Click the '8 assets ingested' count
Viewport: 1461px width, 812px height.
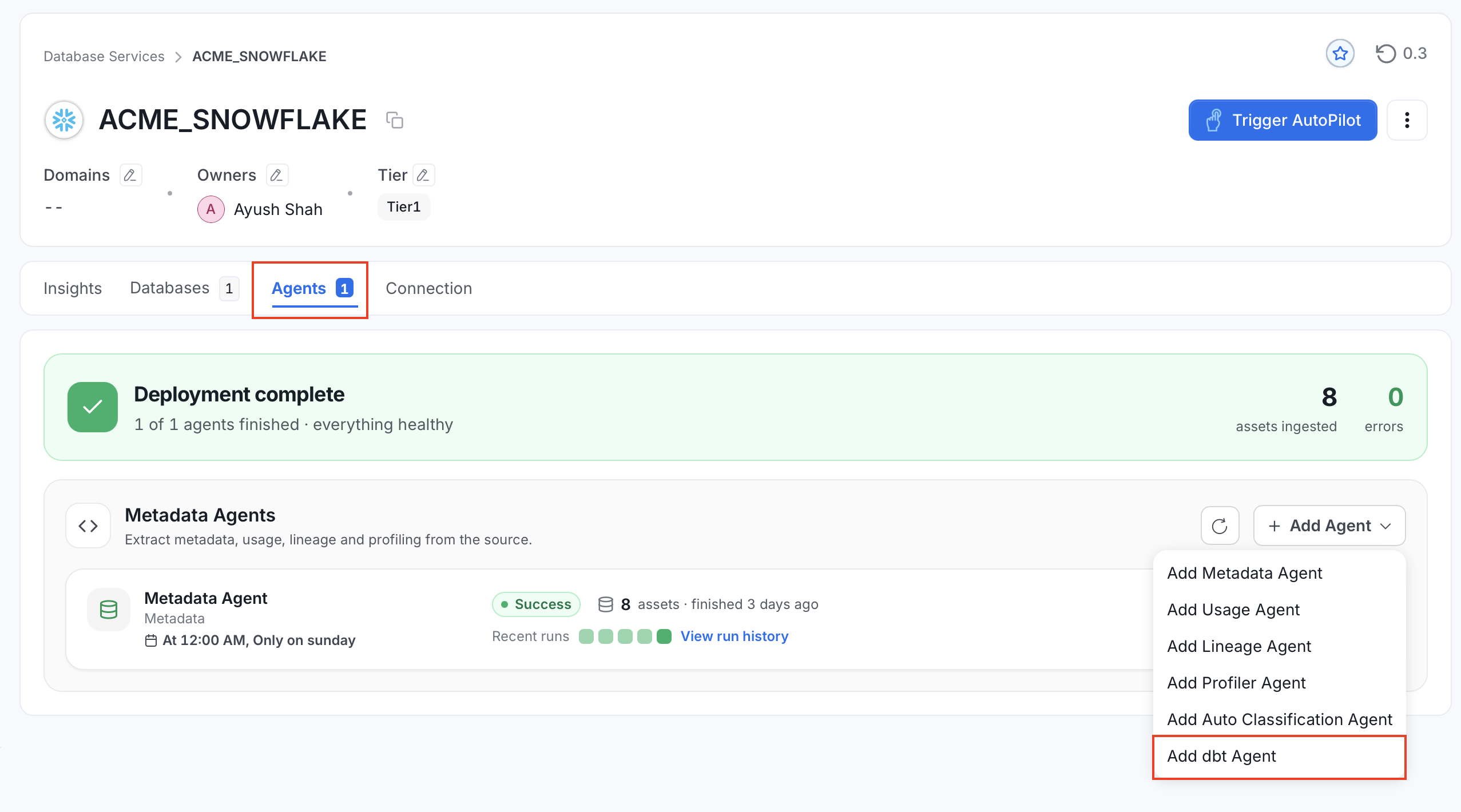(1287, 409)
